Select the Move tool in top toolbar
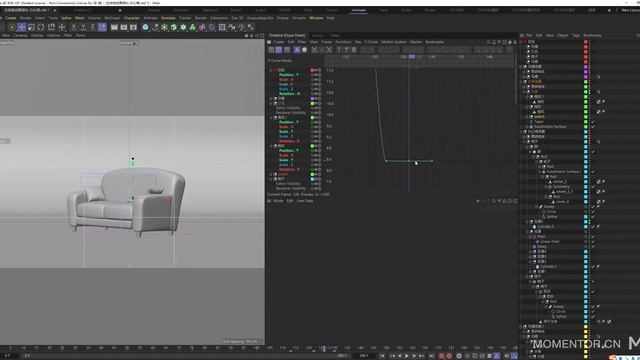This screenshot has width=640, height=360. tap(22, 27)
